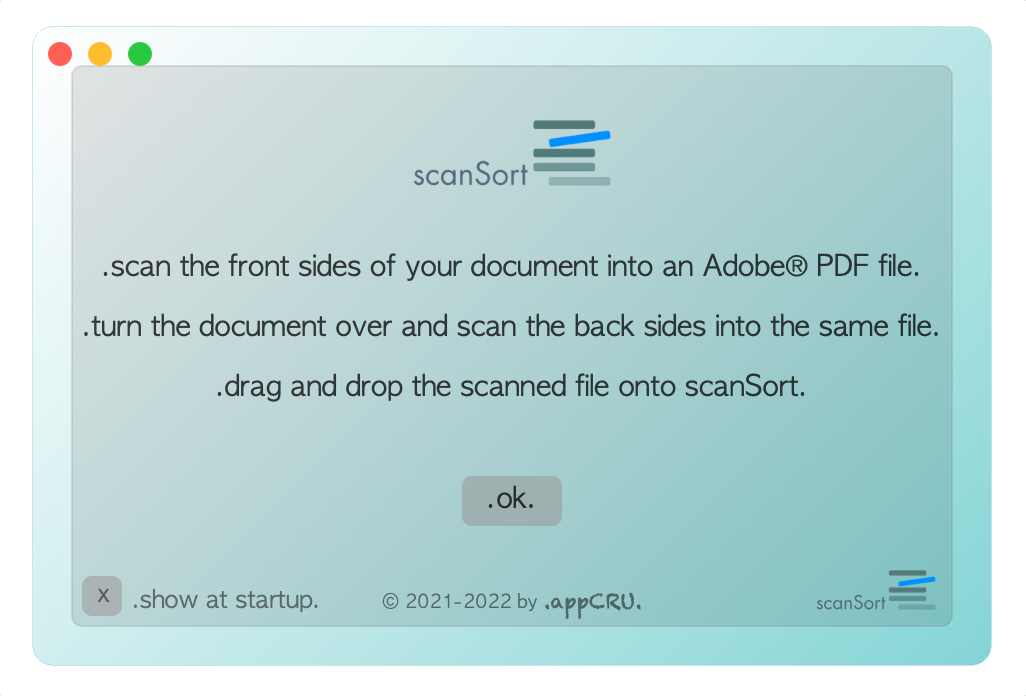Click the small scanSort wordmark in the footer
1026x696 pixels.
[851, 602]
